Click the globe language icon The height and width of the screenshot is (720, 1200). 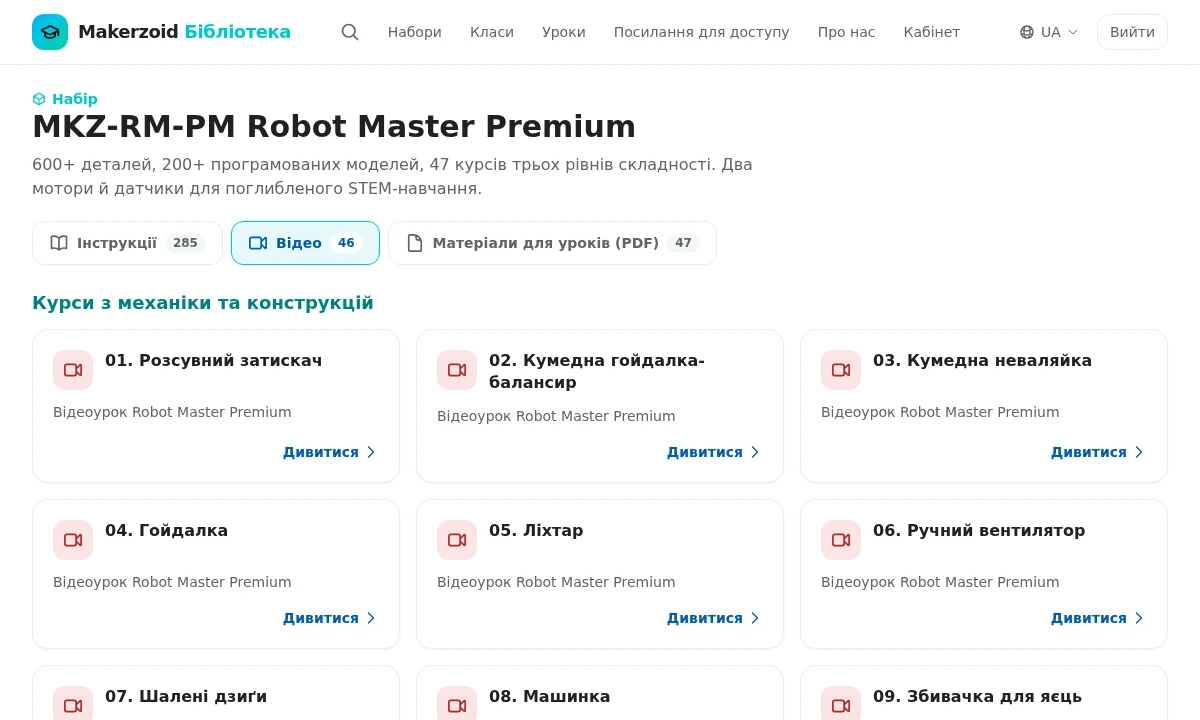click(1027, 32)
